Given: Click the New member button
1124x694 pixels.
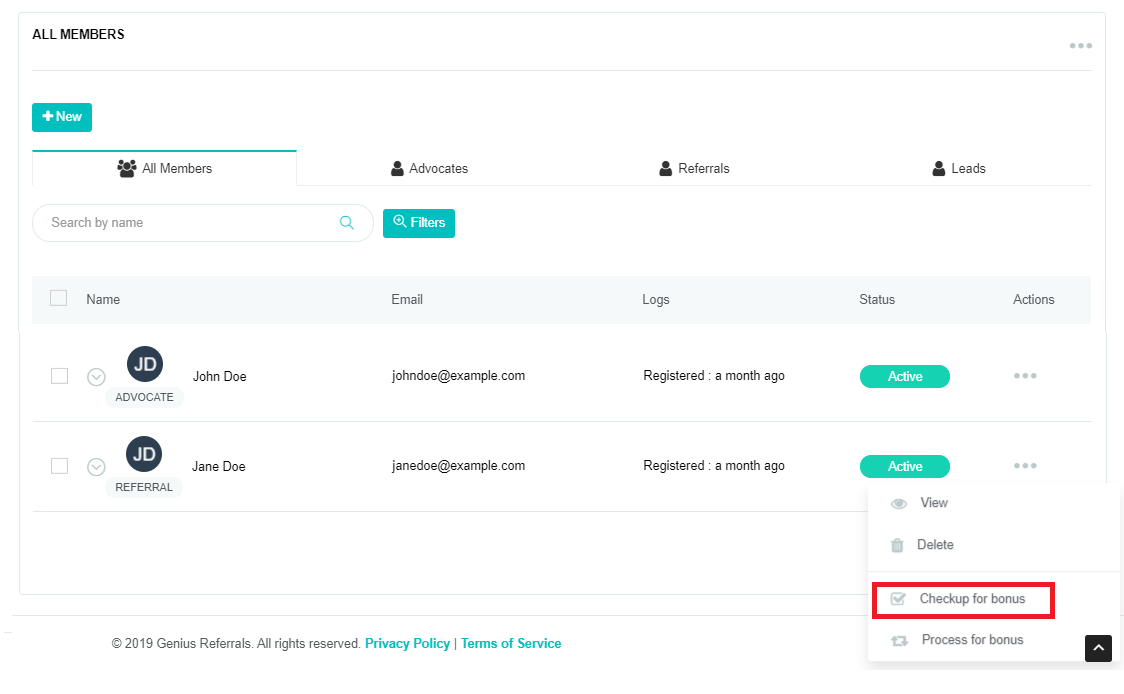Looking at the screenshot, I should click(61, 117).
